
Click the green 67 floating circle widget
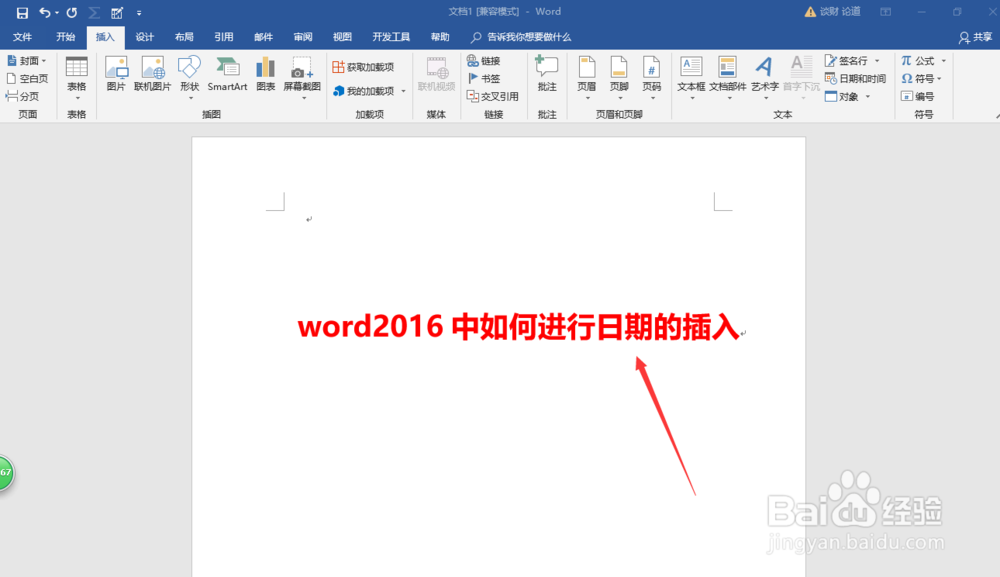pos(5,472)
